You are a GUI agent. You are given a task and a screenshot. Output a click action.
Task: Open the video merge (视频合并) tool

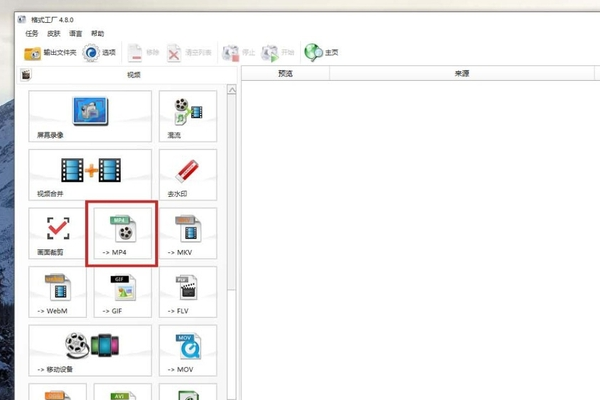(x=90, y=174)
